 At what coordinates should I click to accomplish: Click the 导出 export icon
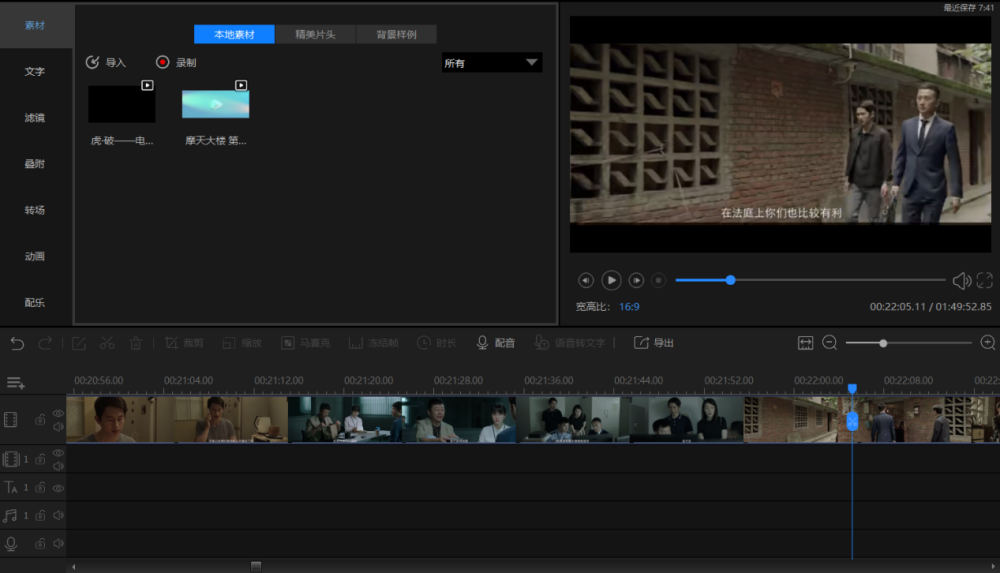pyautogui.click(x=640, y=343)
